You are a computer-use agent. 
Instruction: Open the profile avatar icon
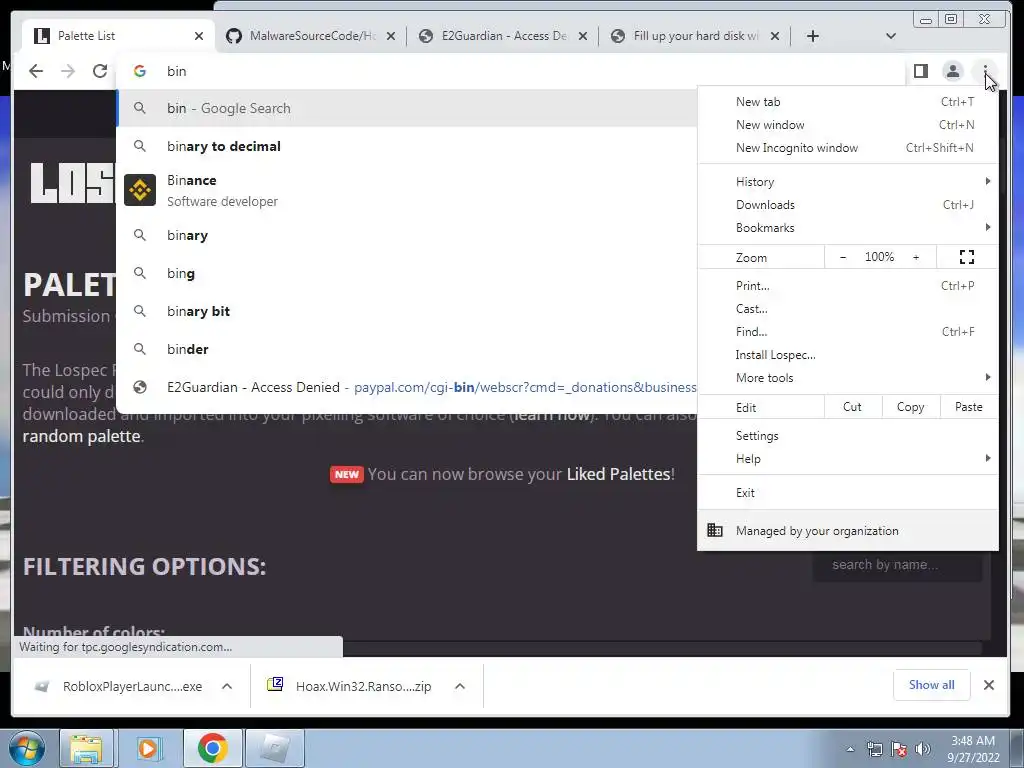(x=953, y=71)
